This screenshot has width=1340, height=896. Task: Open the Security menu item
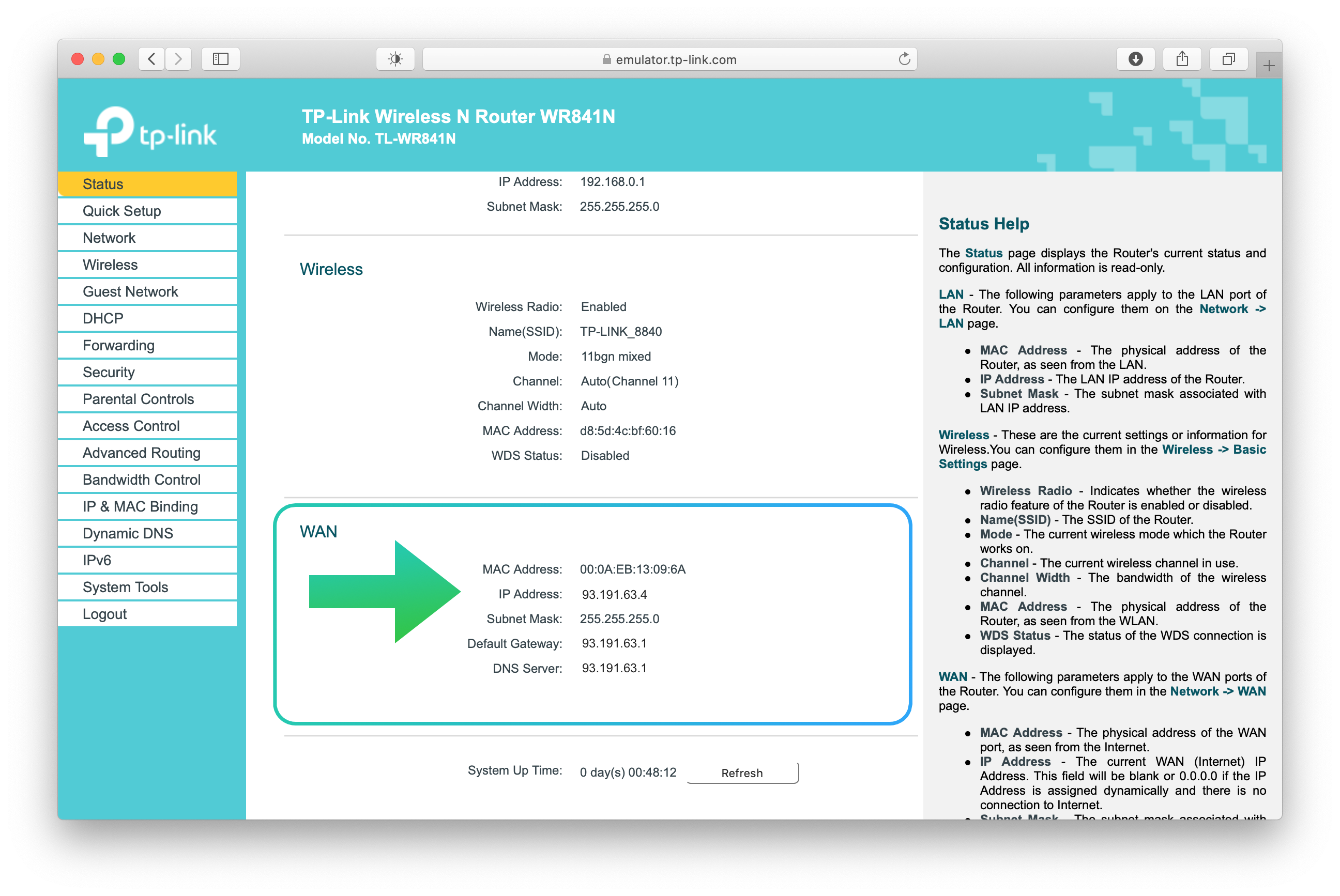click(147, 372)
